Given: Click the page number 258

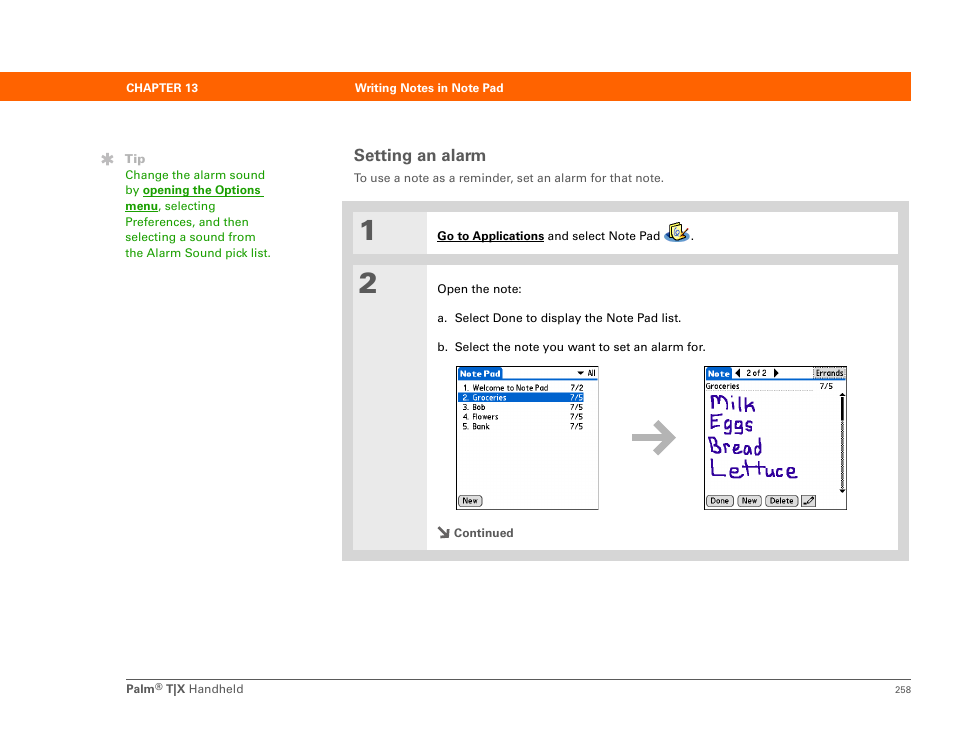Looking at the screenshot, I should pos(903,689).
